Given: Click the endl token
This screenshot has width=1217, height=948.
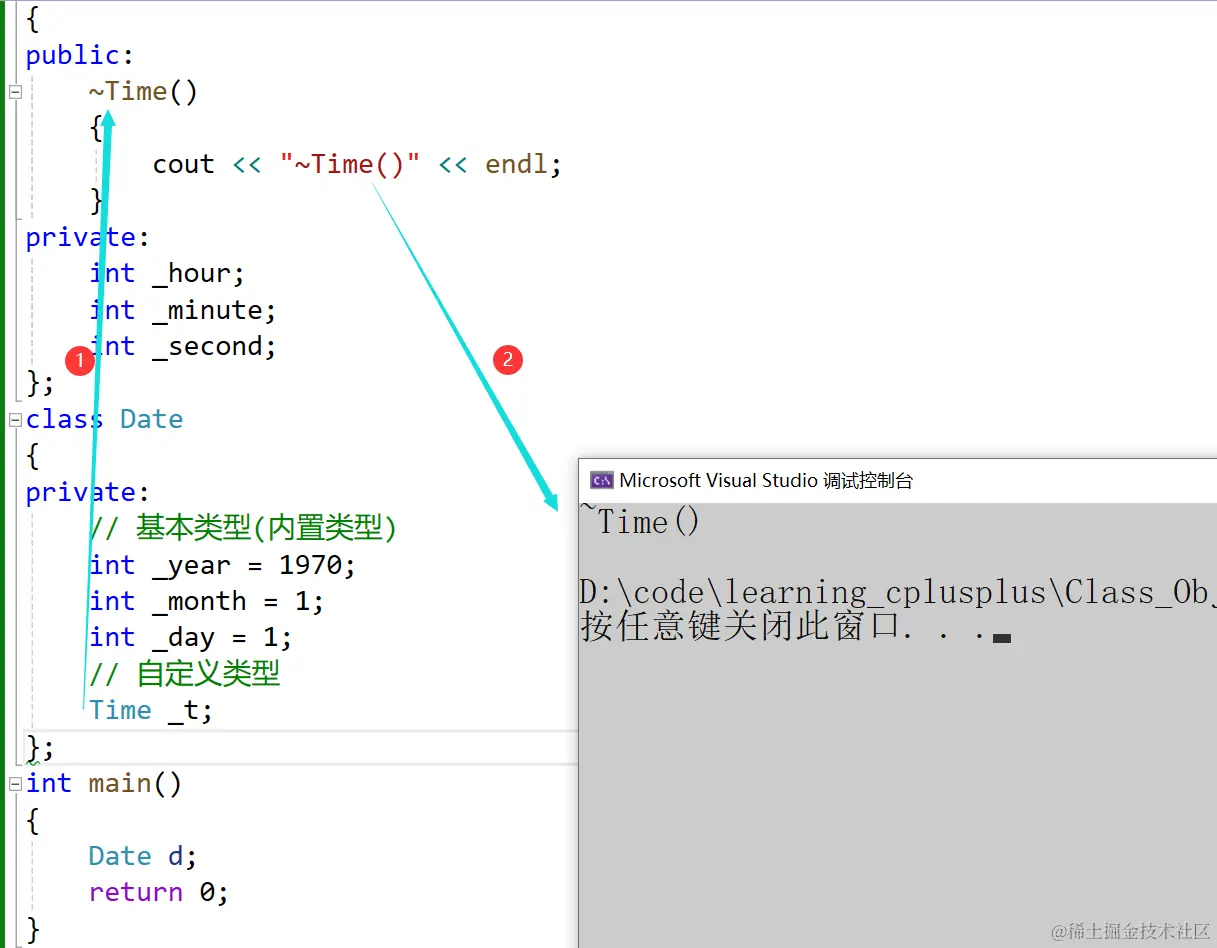Looking at the screenshot, I should pyautogui.click(x=517, y=165).
